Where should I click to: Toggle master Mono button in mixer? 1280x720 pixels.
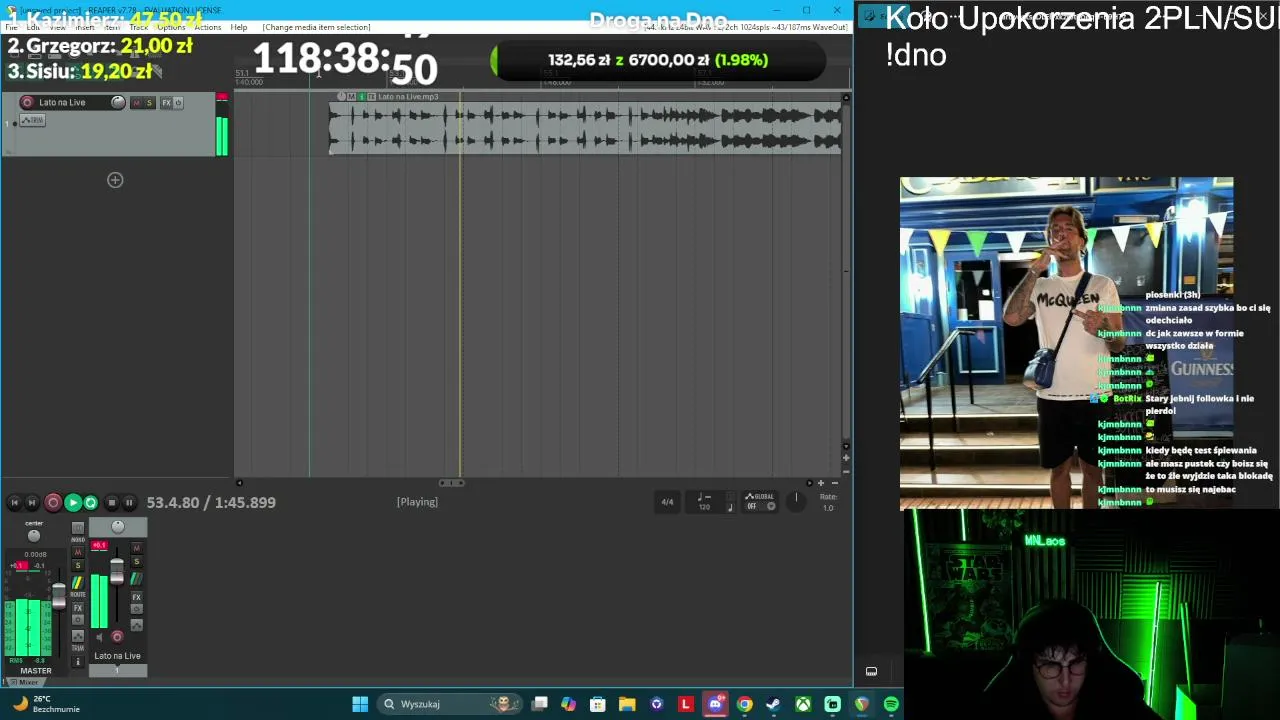click(78, 528)
